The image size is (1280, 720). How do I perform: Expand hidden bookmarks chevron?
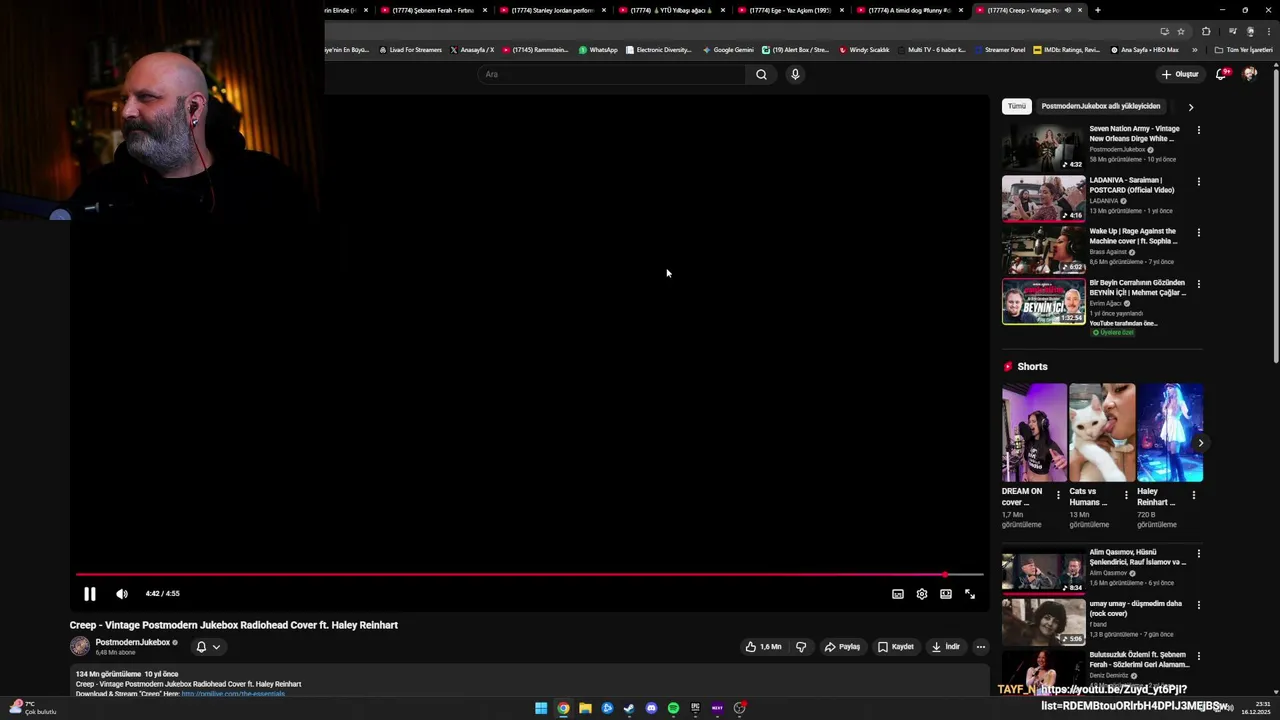coord(1194,50)
